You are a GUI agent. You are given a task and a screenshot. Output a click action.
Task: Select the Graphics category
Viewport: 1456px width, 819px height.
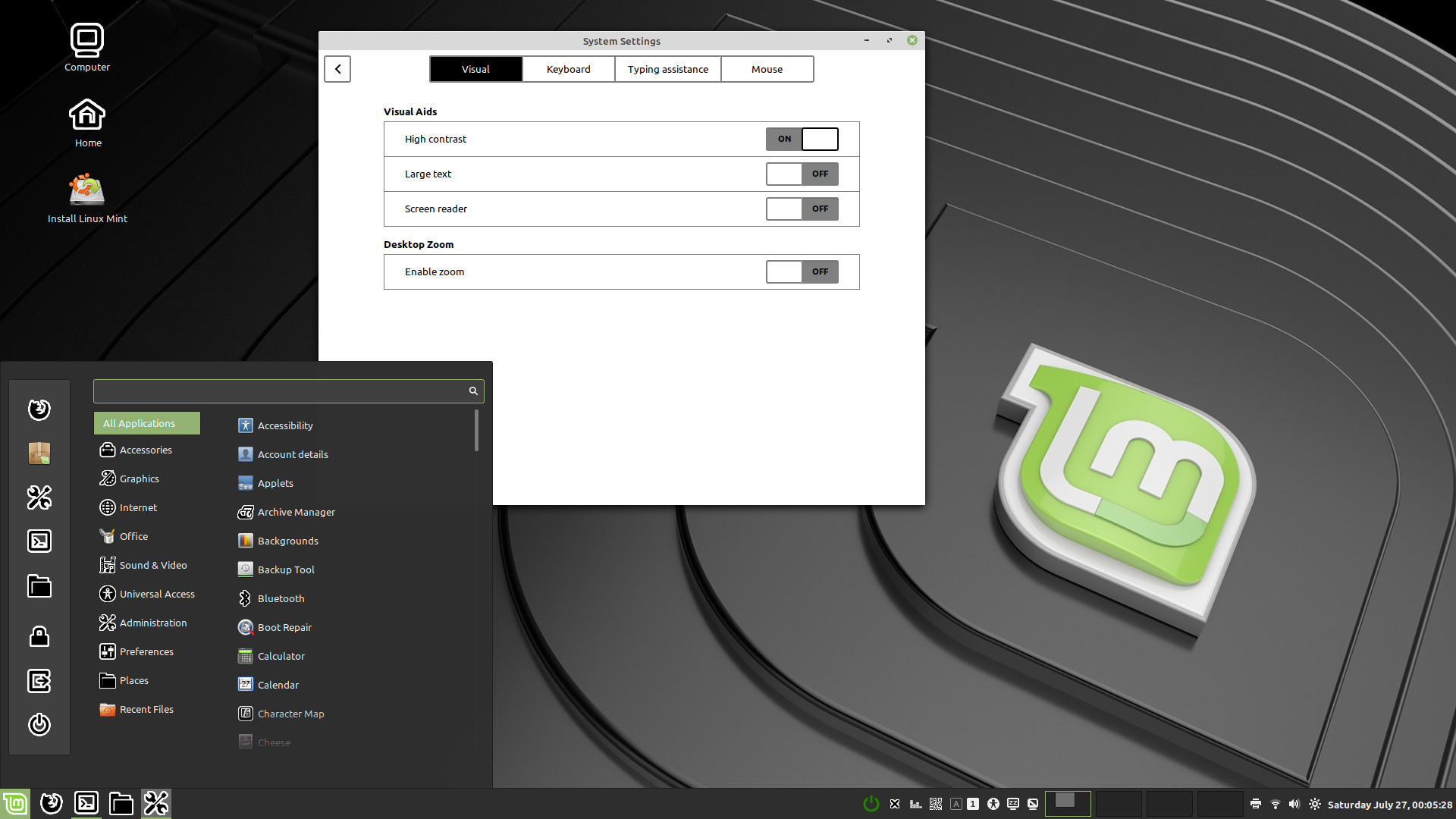point(147,479)
